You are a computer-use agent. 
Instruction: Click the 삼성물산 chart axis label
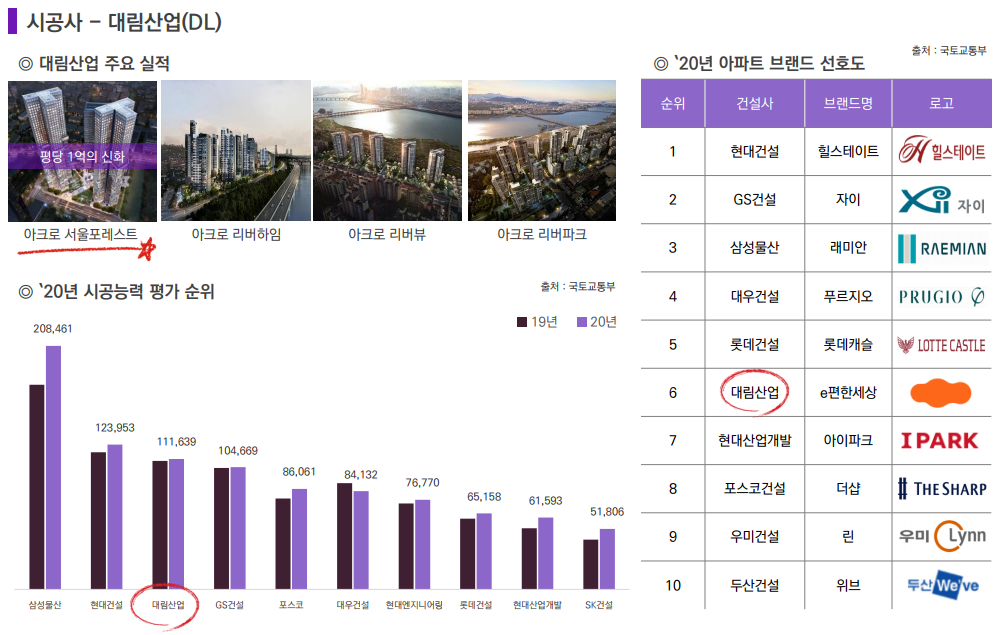click(x=45, y=605)
